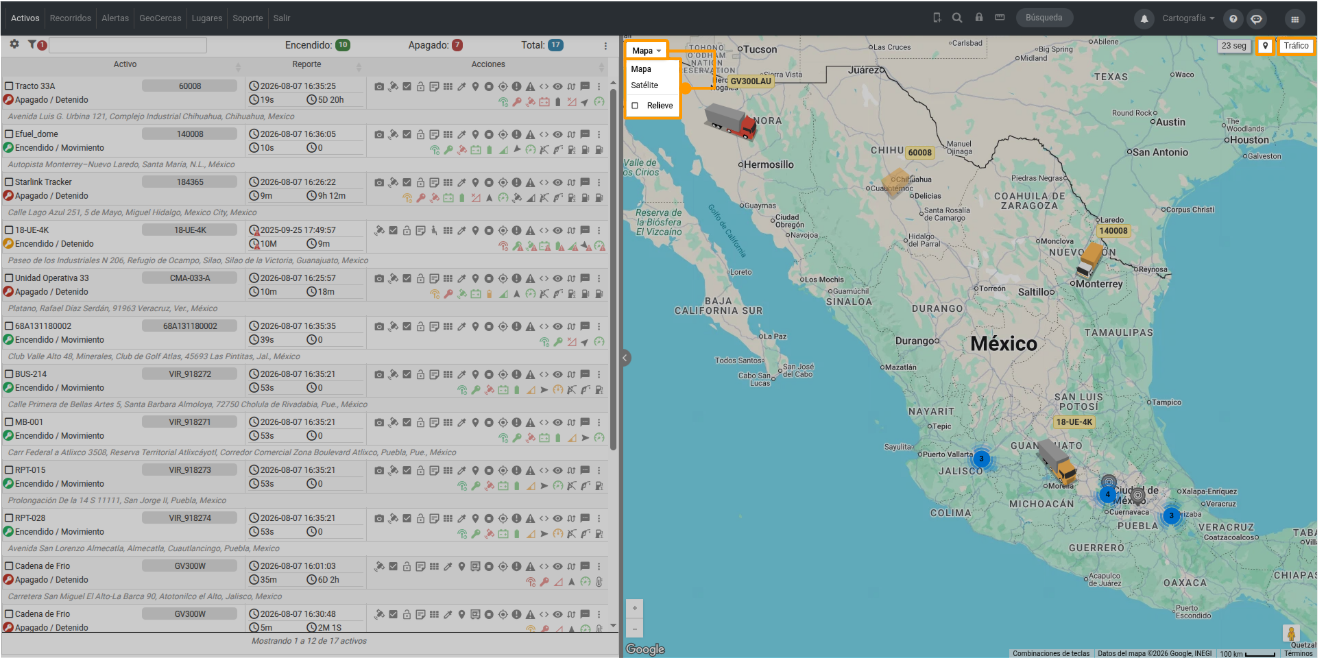Click the help question mark icon

[1233, 18]
